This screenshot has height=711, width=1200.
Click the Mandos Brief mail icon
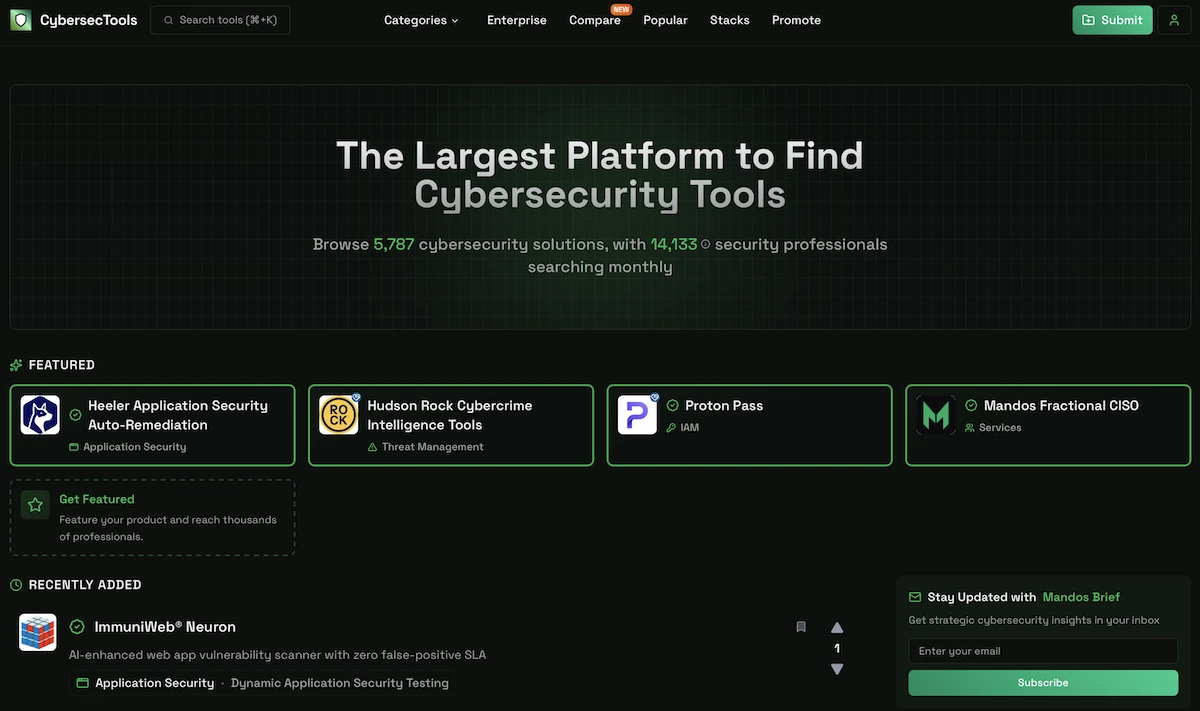pos(914,596)
